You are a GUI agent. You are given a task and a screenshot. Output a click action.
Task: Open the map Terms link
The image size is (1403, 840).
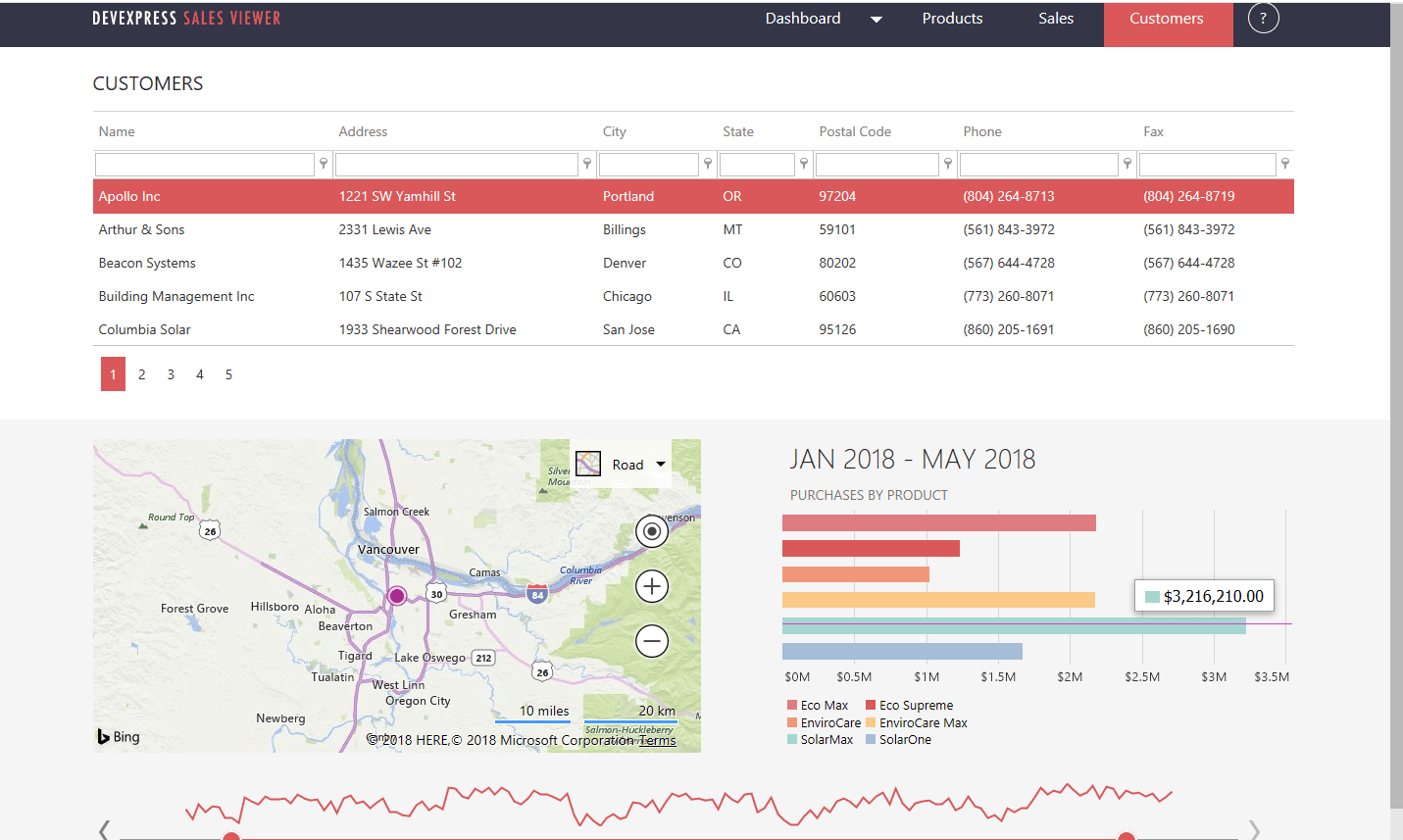point(659,740)
